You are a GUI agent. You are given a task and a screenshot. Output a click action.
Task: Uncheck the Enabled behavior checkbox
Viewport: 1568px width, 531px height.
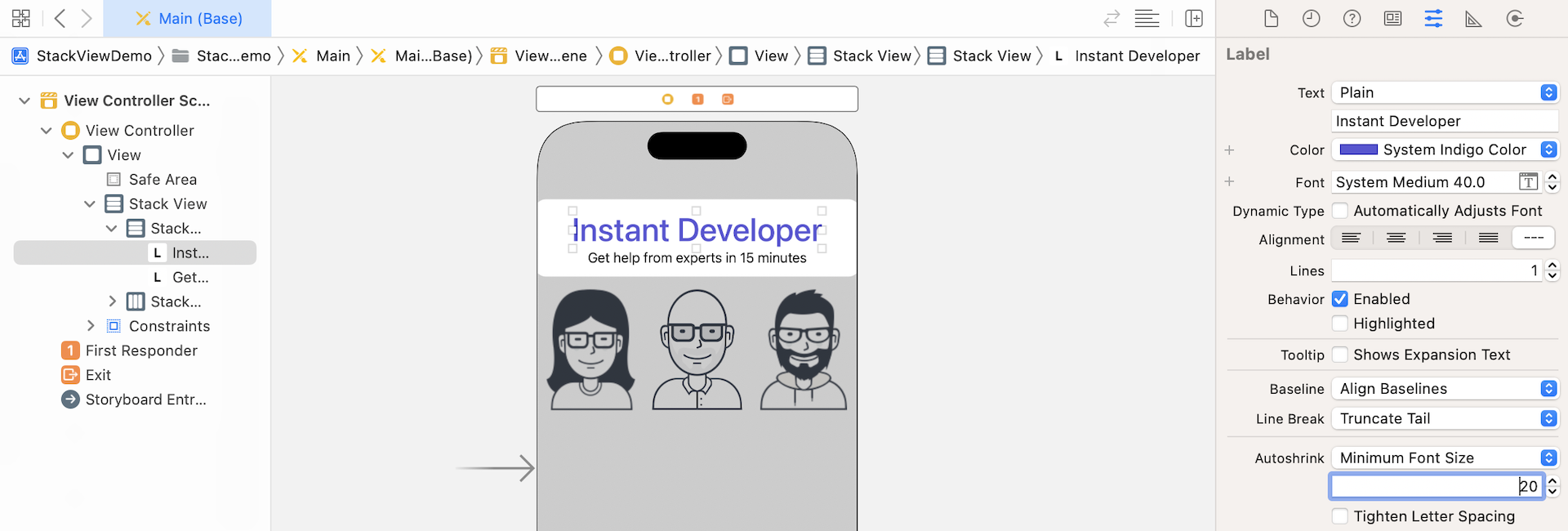(x=1340, y=299)
